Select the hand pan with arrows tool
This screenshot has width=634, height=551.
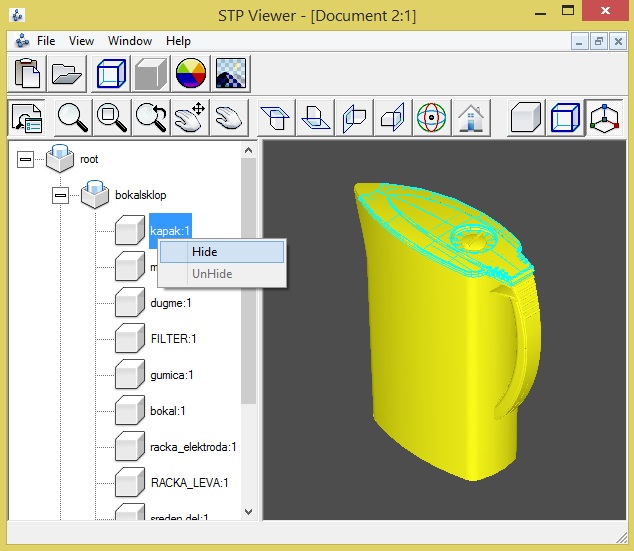190,118
